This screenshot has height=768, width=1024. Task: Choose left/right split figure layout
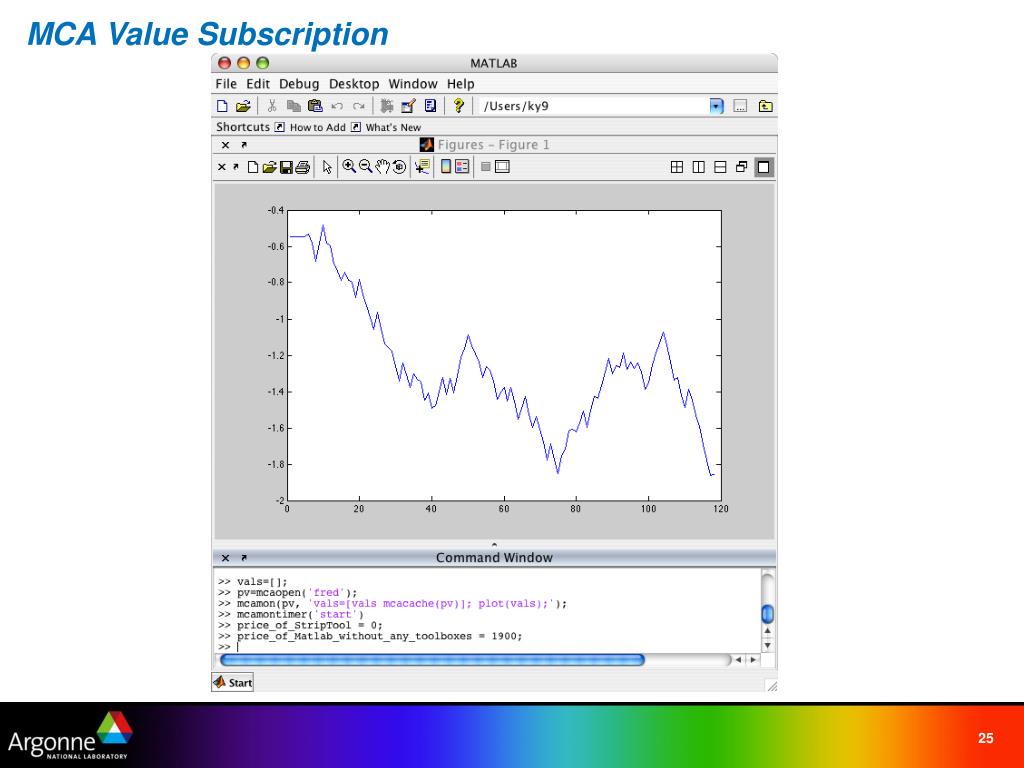[699, 167]
